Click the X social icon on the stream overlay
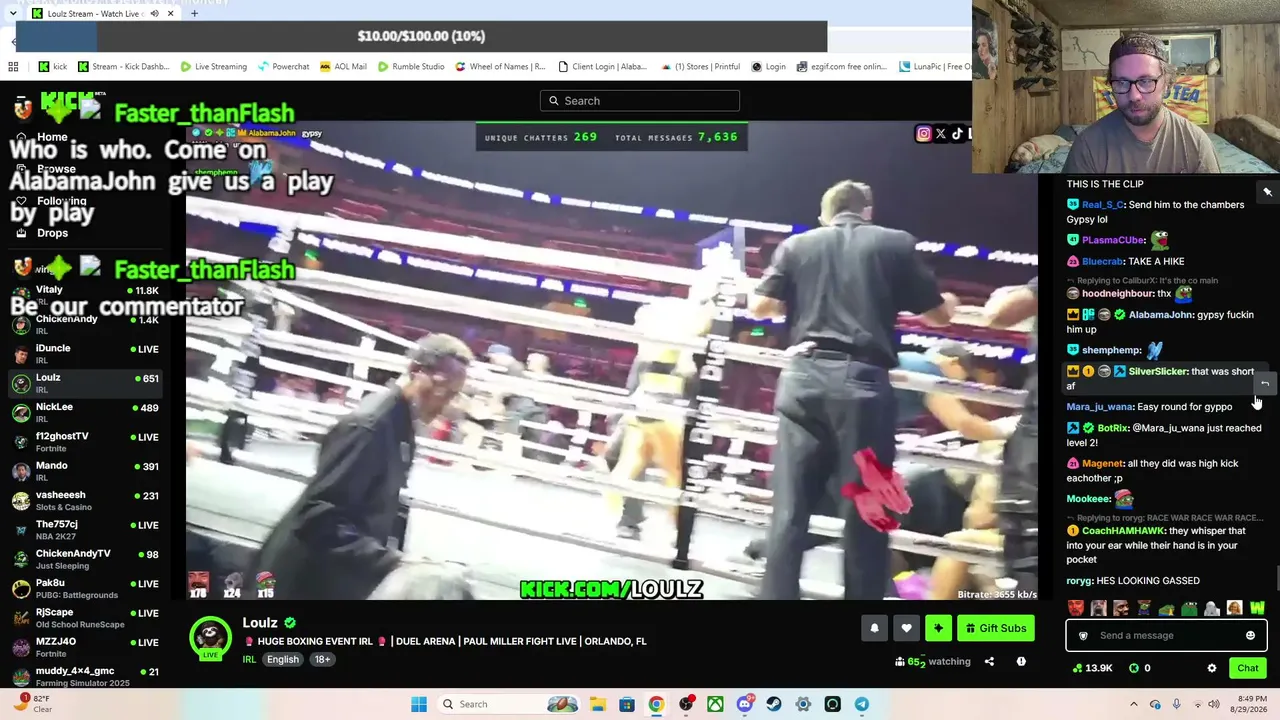The width and height of the screenshot is (1280, 720). coord(940,134)
